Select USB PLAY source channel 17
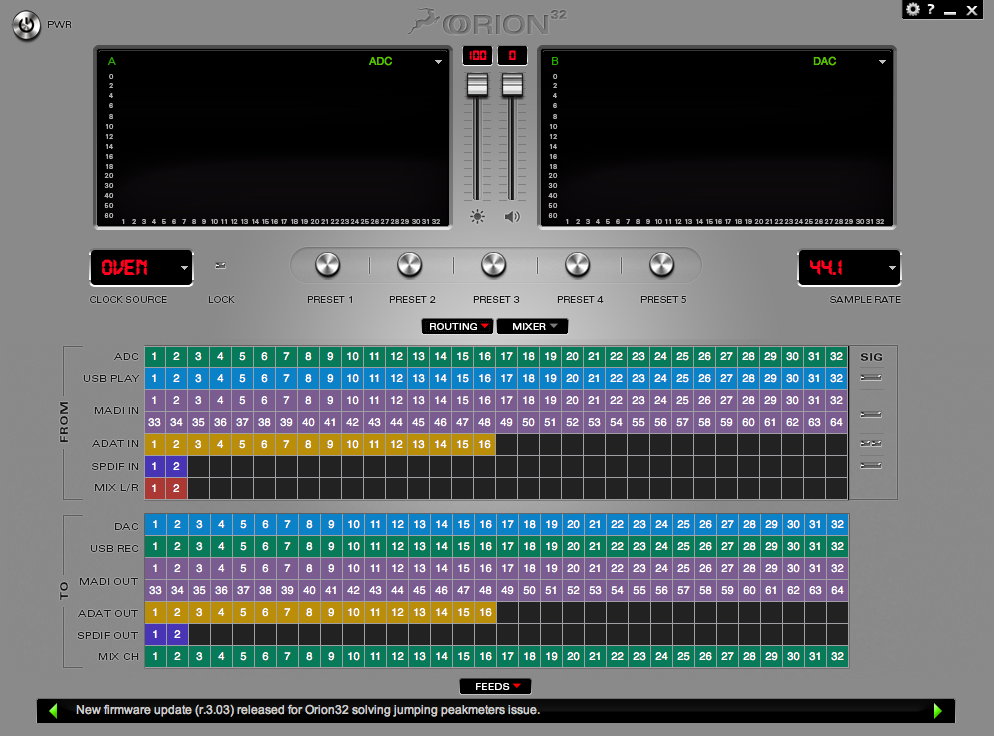Image resolution: width=994 pixels, height=736 pixels. tap(507, 378)
